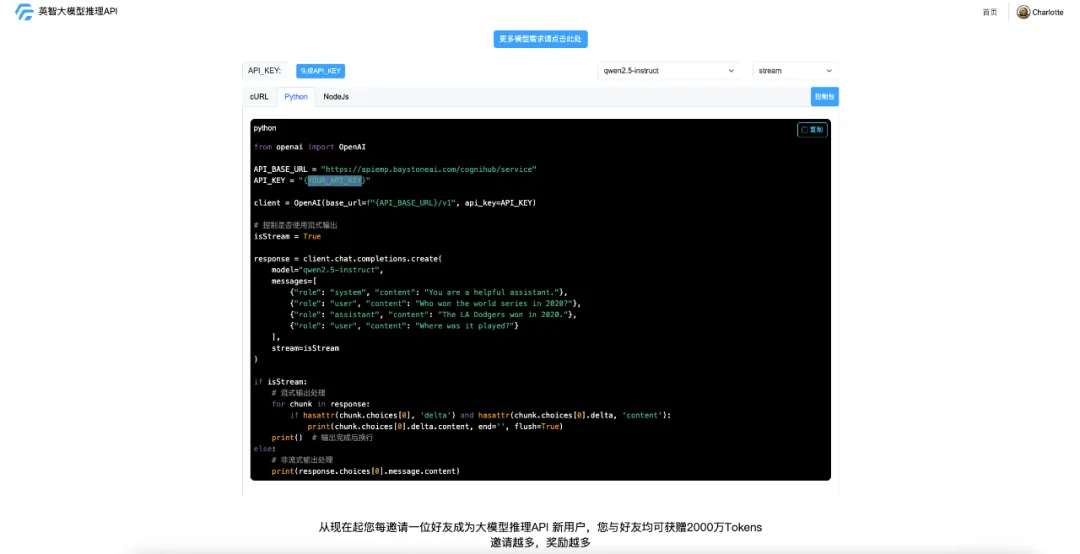Click the API_BASE_URL string in code
This screenshot has height=554, width=1080.
click(x=428, y=169)
